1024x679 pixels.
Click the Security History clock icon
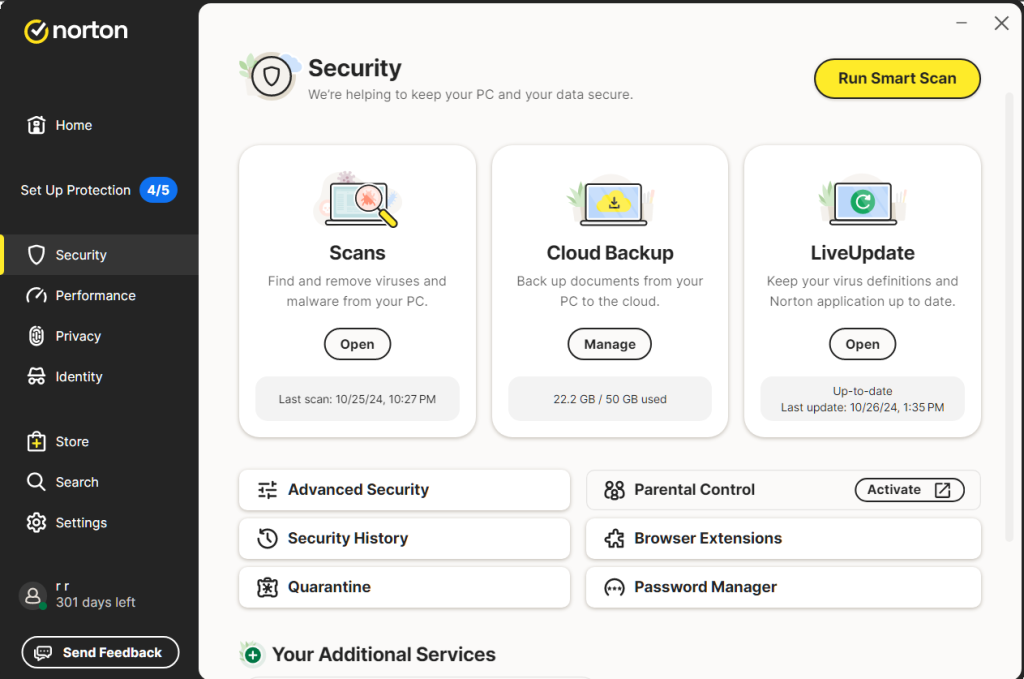267,538
